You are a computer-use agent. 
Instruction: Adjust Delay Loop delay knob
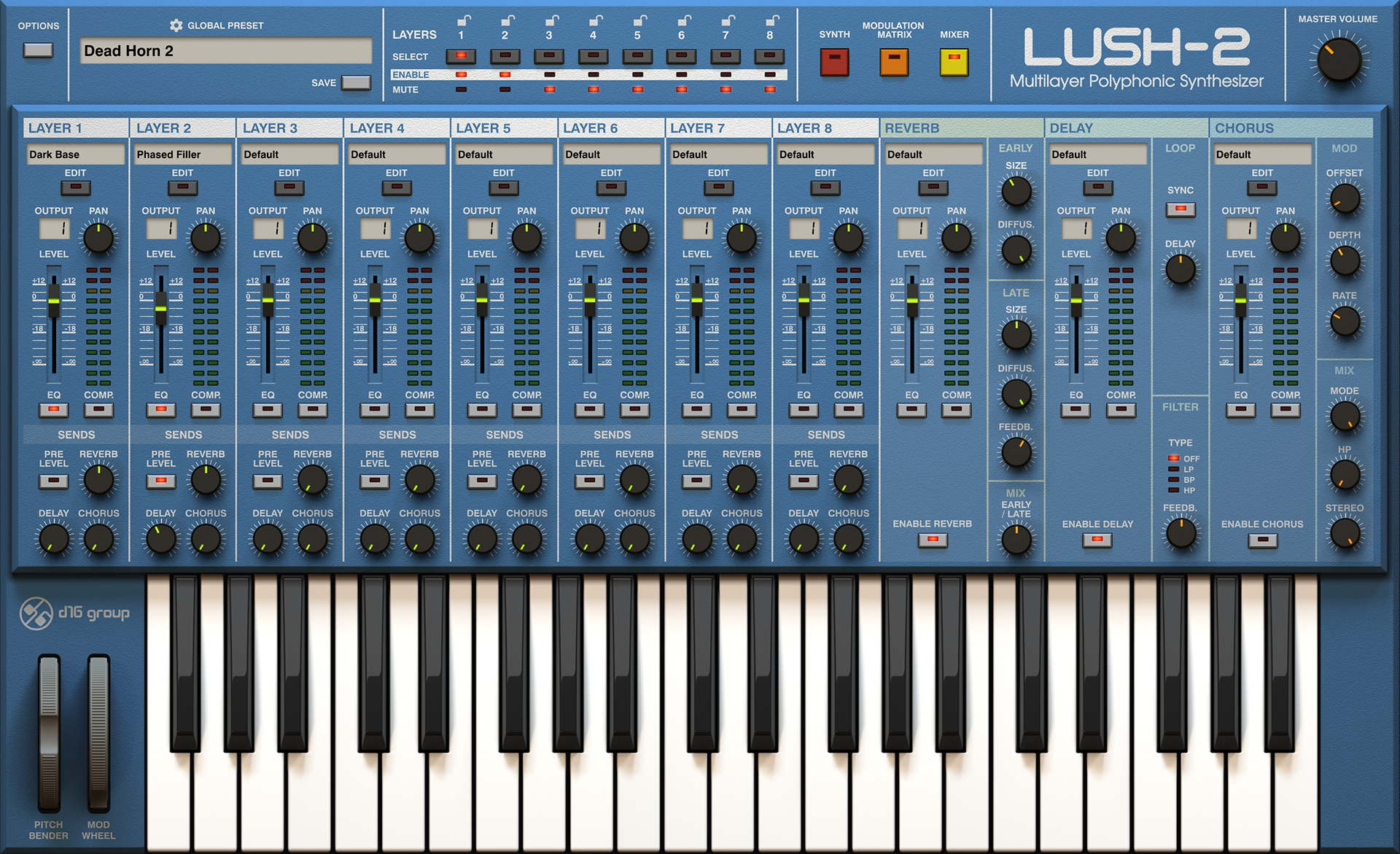coord(1180,269)
